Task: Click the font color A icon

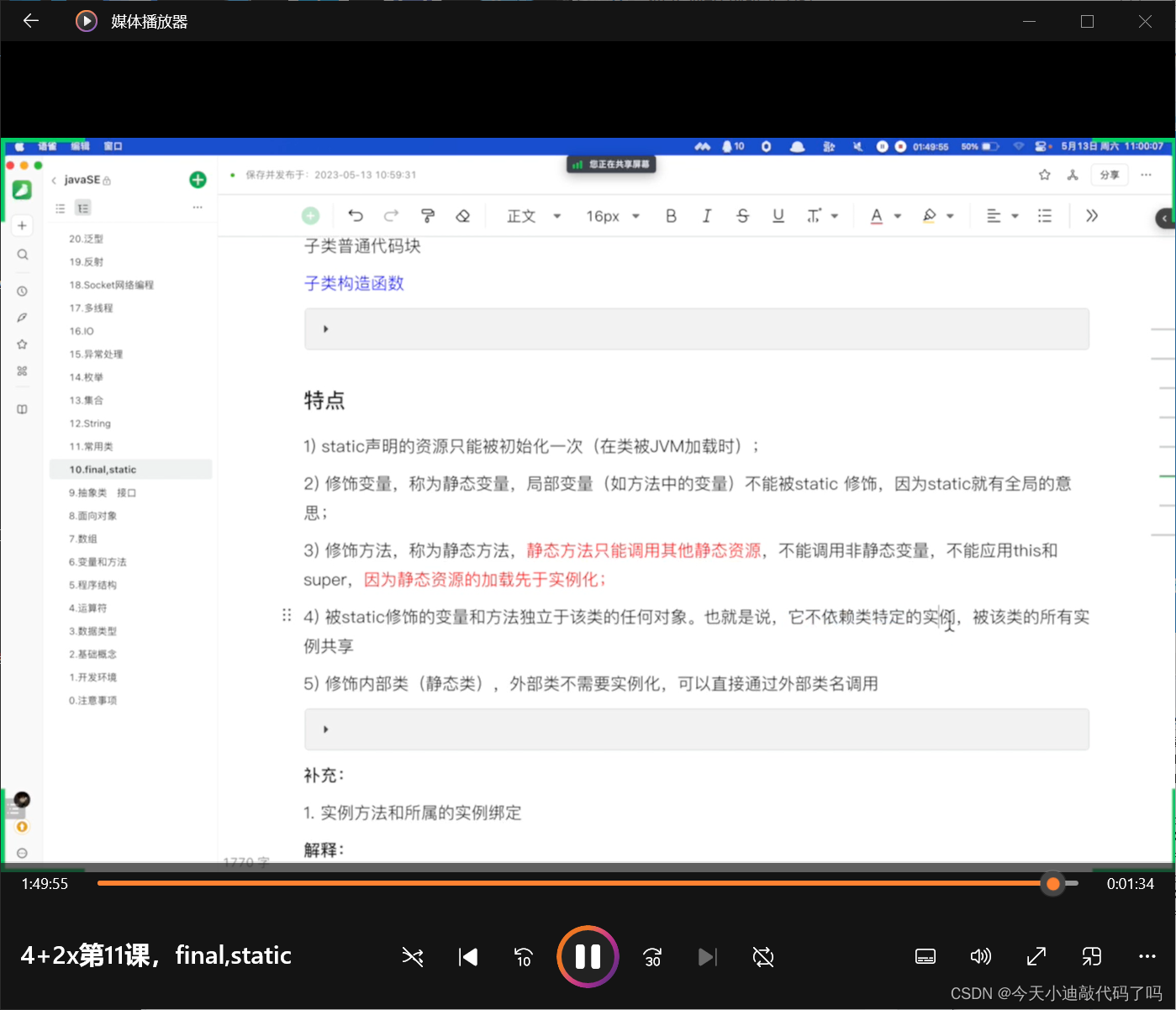Action: 877,216
